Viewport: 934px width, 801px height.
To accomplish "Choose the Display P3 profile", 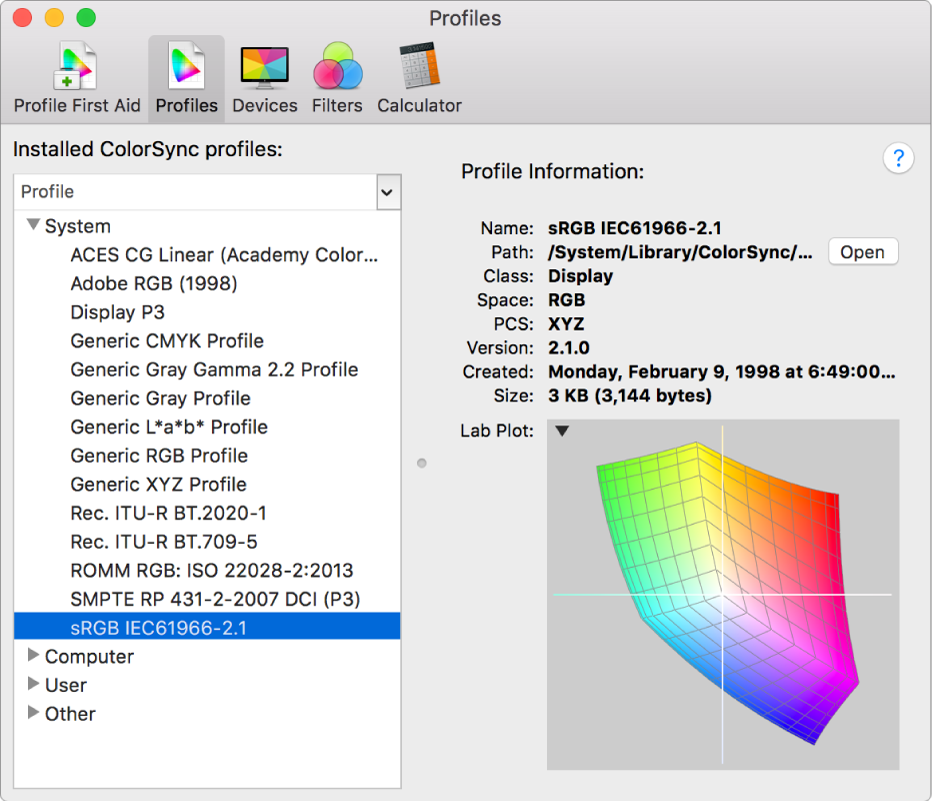I will tap(117, 312).
